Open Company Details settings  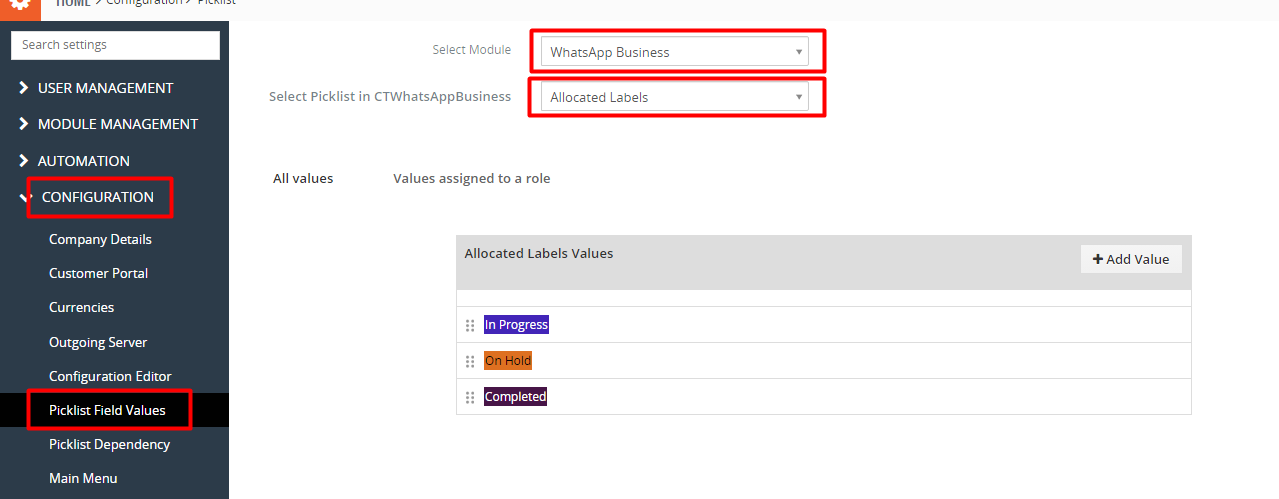[x=100, y=239]
